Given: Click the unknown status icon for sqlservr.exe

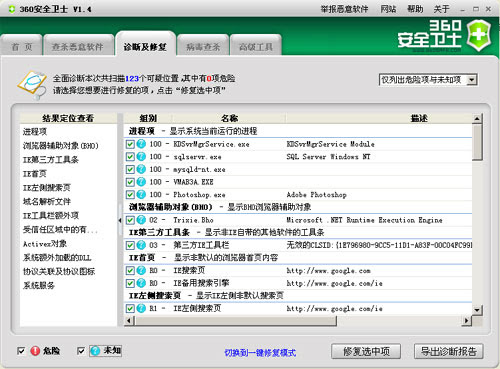Looking at the screenshot, I should [141, 156].
